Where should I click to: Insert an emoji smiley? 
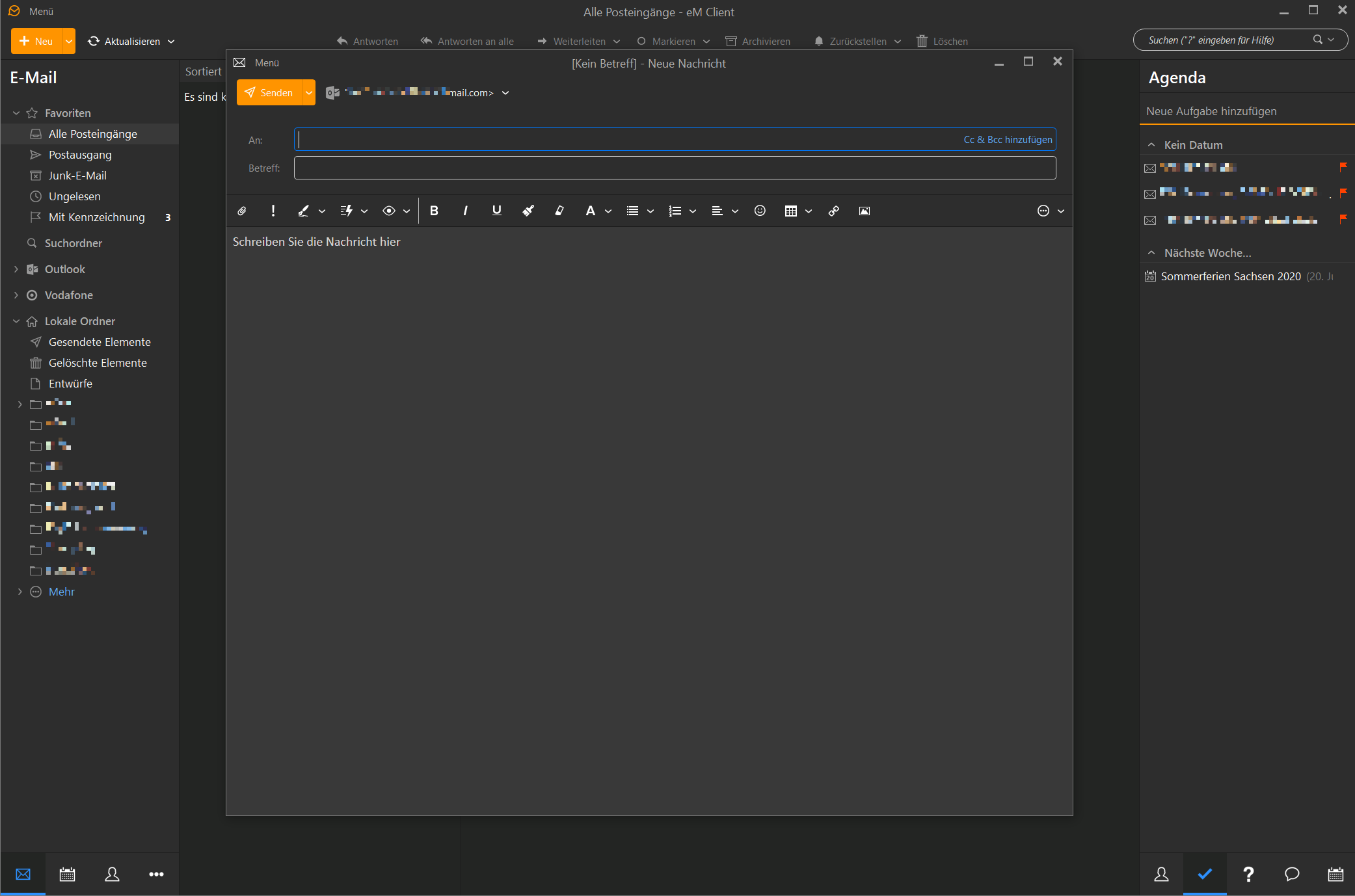click(x=760, y=211)
